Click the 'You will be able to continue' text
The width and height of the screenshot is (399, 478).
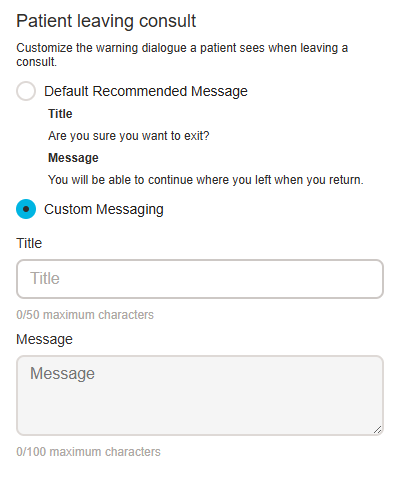pyautogui.click(x=206, y=180)
